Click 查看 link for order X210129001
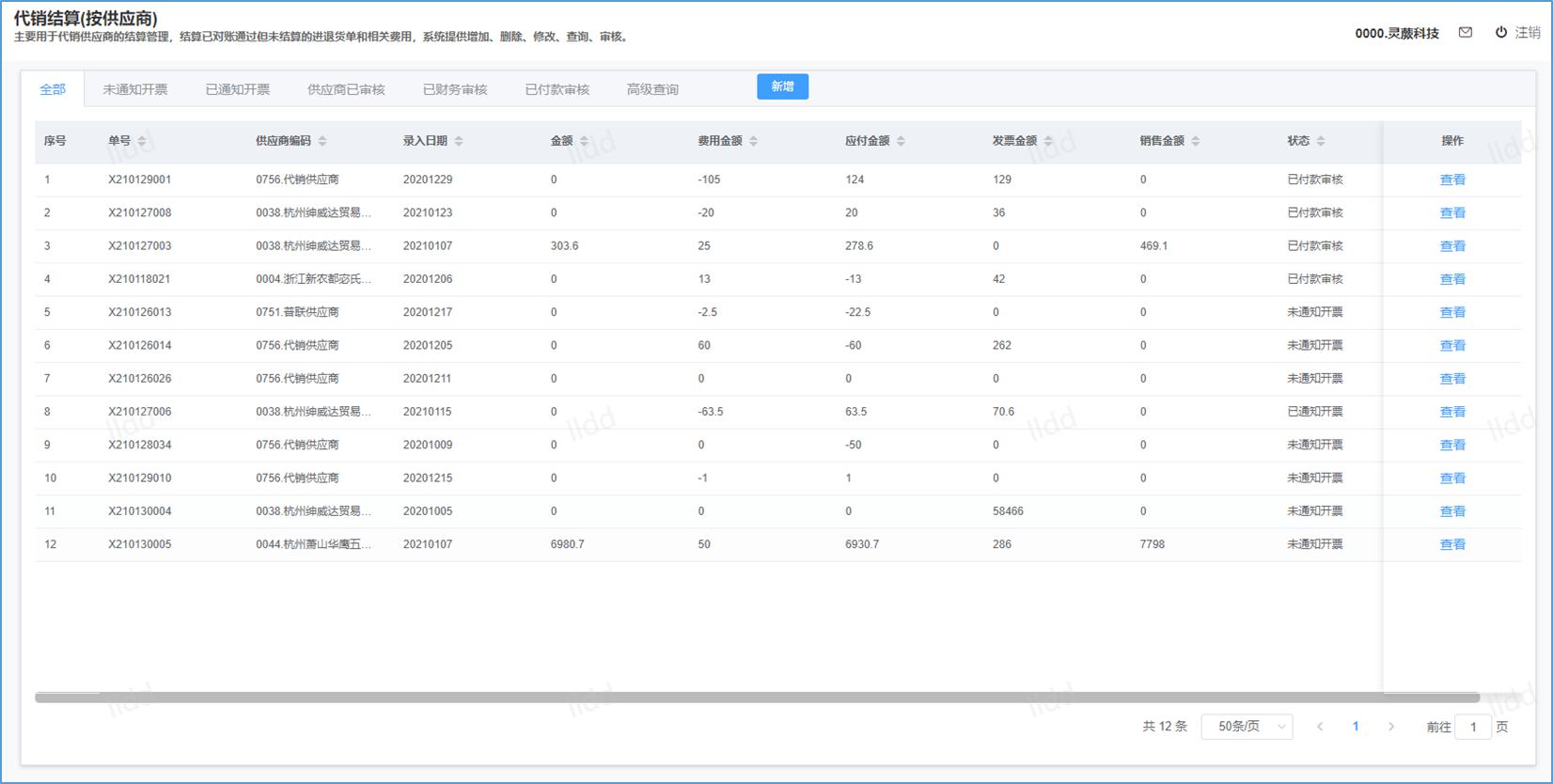 1452,180
